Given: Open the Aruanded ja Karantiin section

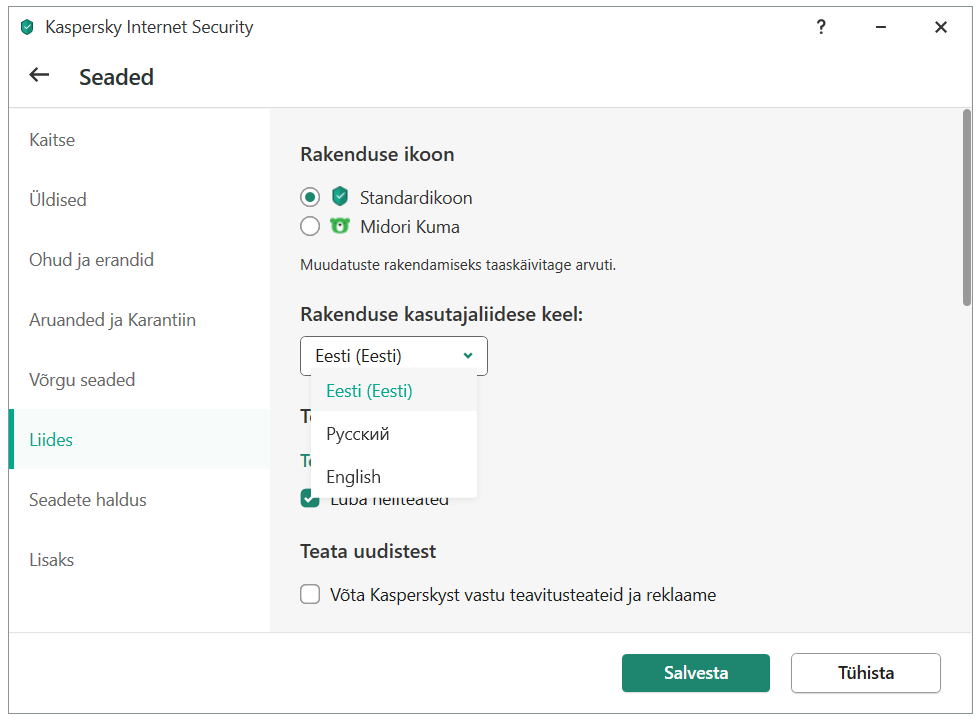Looking at the screenshot, I should (139, 319).
